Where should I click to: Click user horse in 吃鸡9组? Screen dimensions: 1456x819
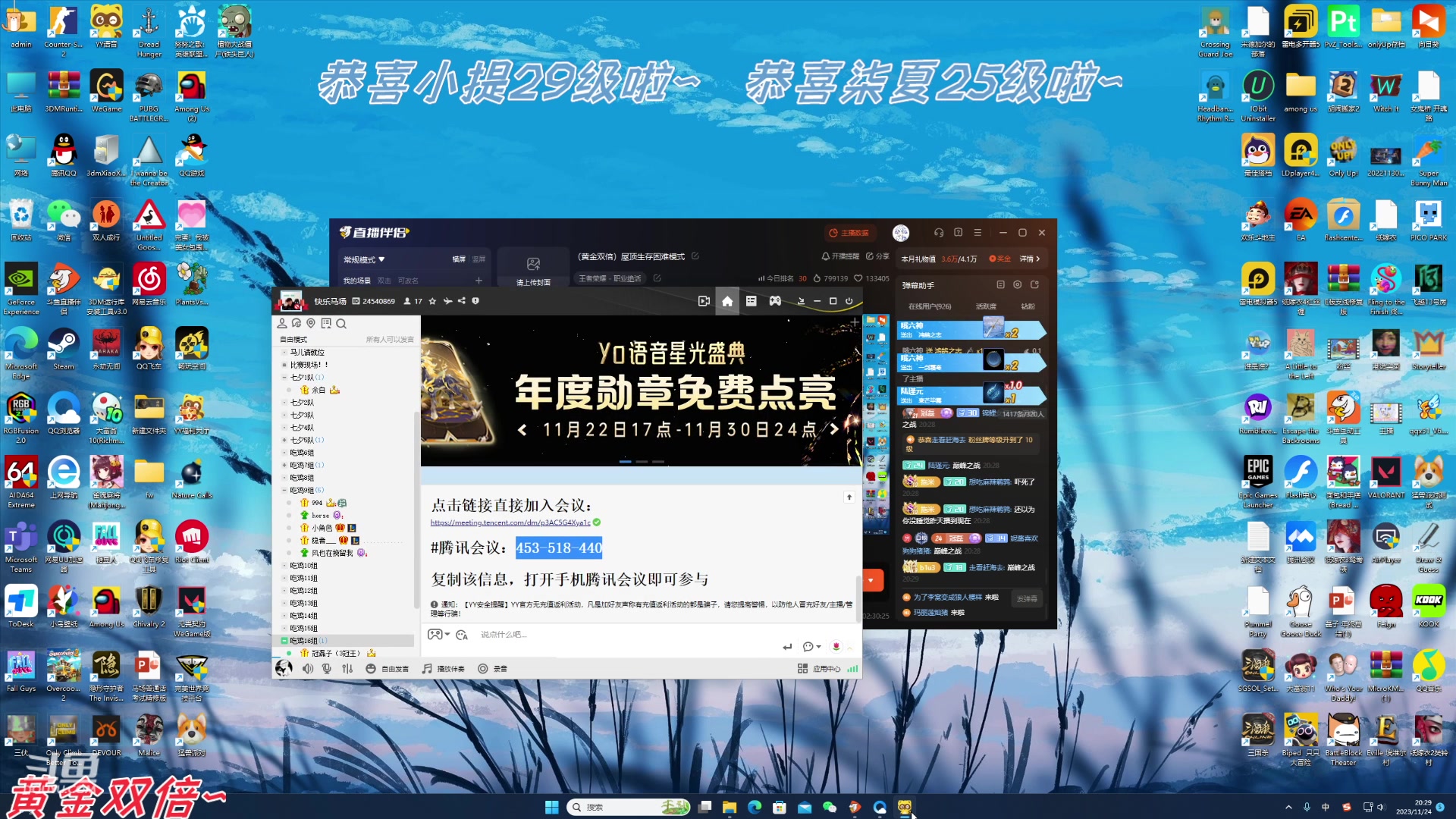pos(321,516)
